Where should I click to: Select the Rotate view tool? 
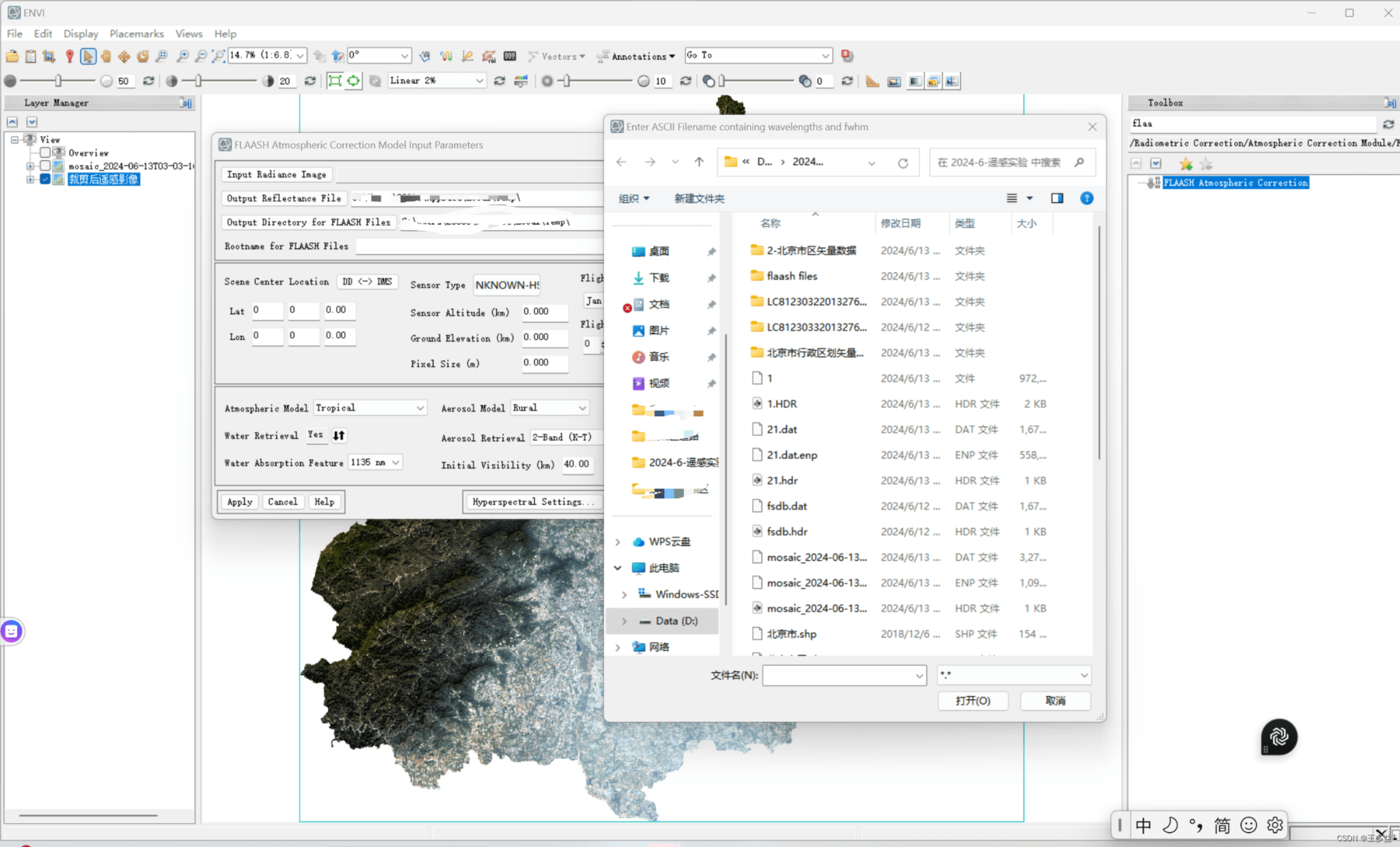point(143,55)
